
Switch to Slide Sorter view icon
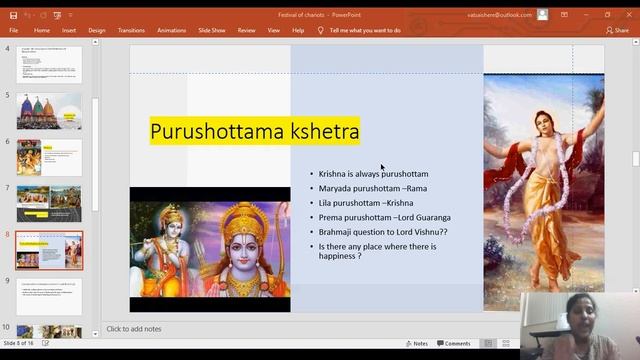point(506,344)
